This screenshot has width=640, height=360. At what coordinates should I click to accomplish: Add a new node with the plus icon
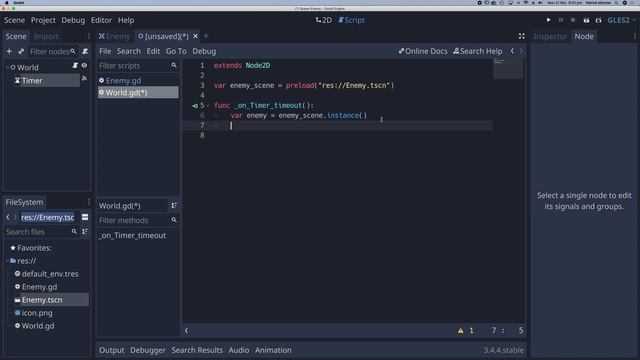(x=9, y=51)
